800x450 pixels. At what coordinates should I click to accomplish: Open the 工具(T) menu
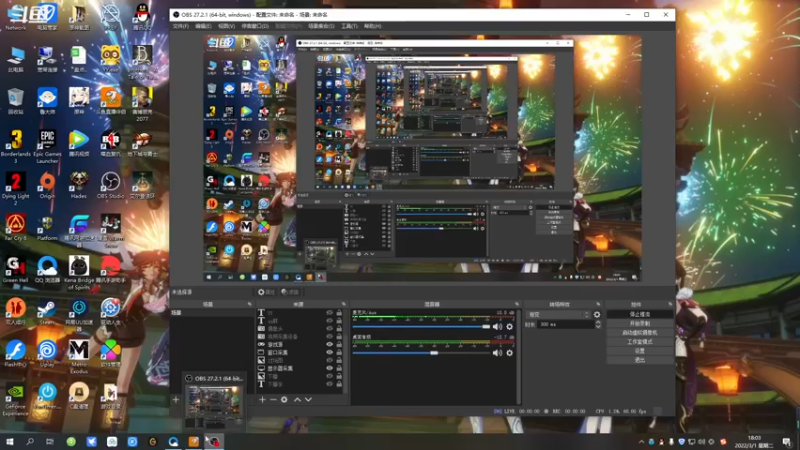click(x=349, y=26)
